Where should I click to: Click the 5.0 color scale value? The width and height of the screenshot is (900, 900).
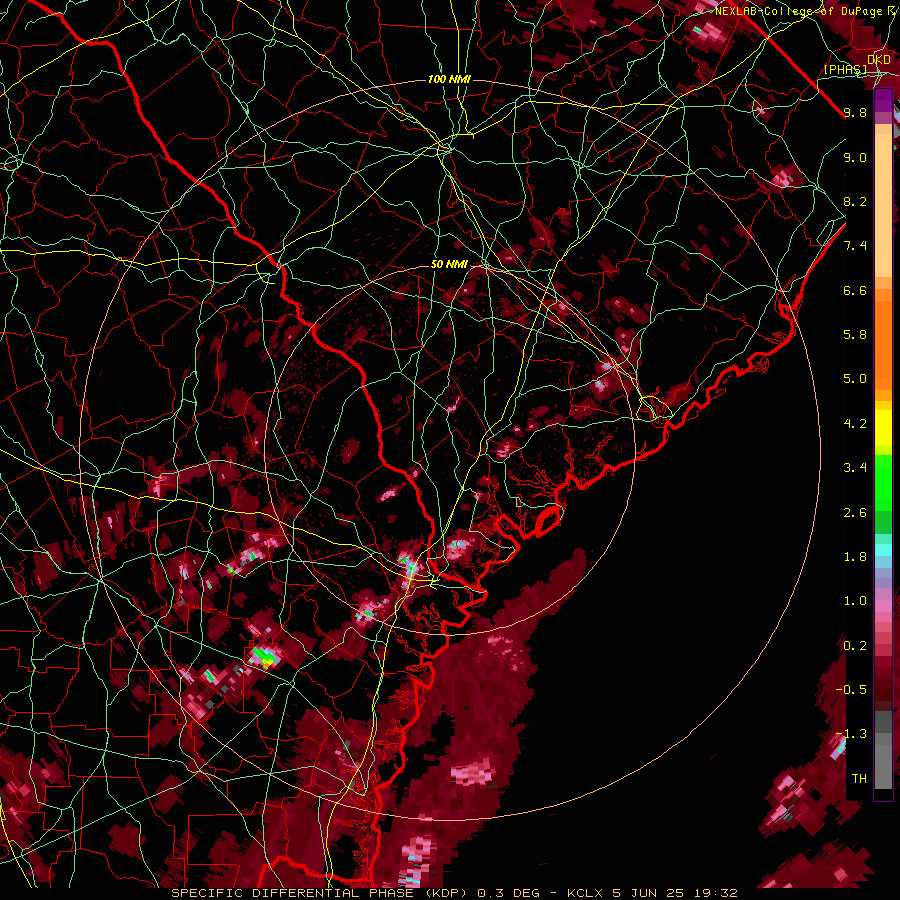tap(855, 379)
